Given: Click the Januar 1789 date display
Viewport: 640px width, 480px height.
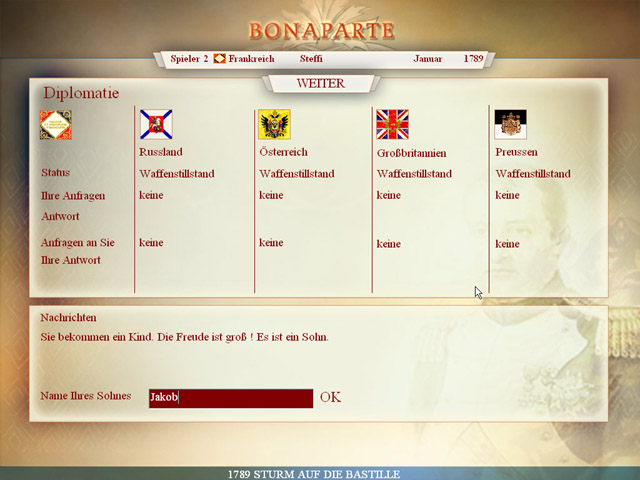Looking at the screenshot, I should pyautogui.click(x=448, y=59).
